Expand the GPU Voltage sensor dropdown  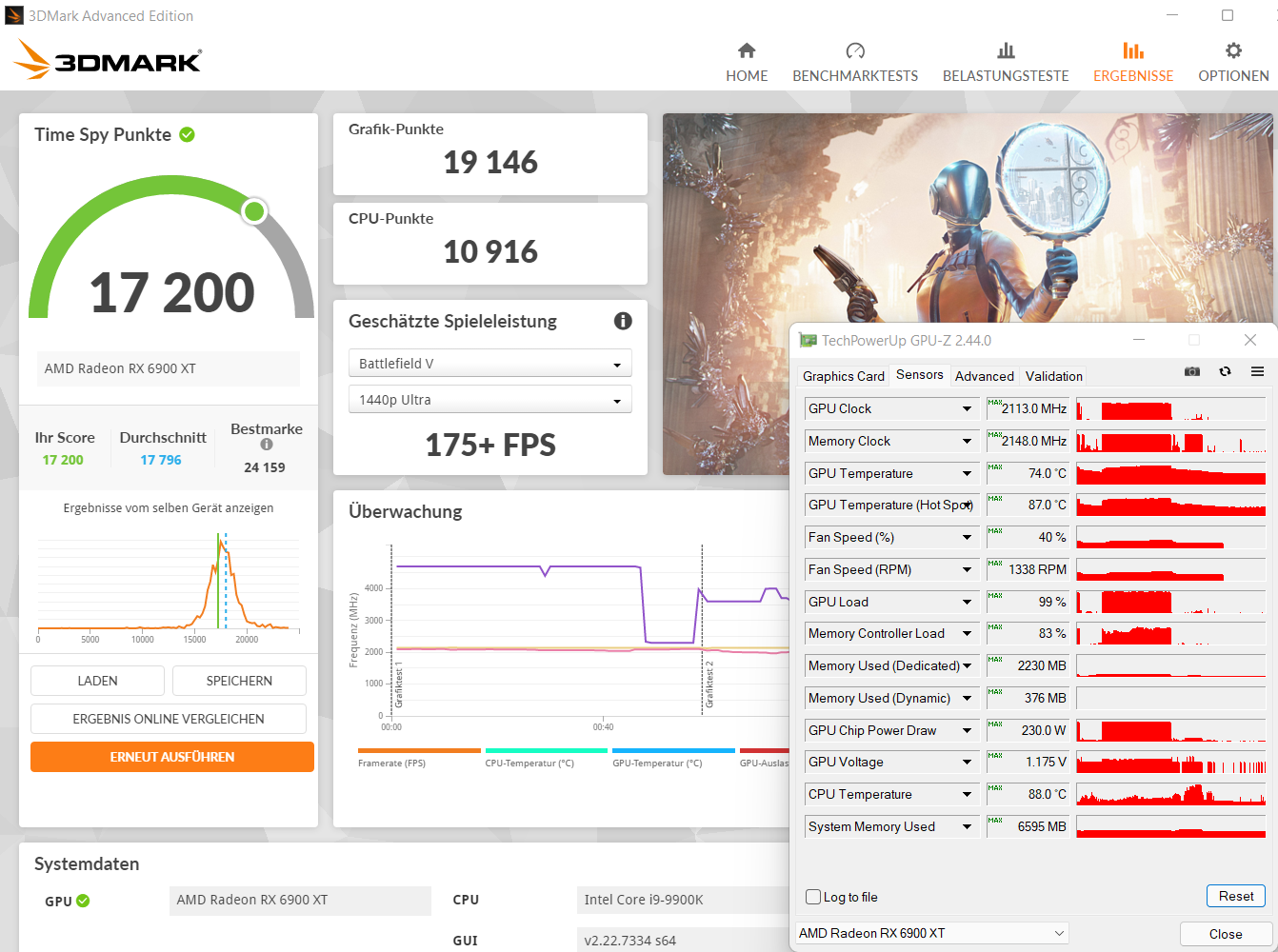pos(967,762)
